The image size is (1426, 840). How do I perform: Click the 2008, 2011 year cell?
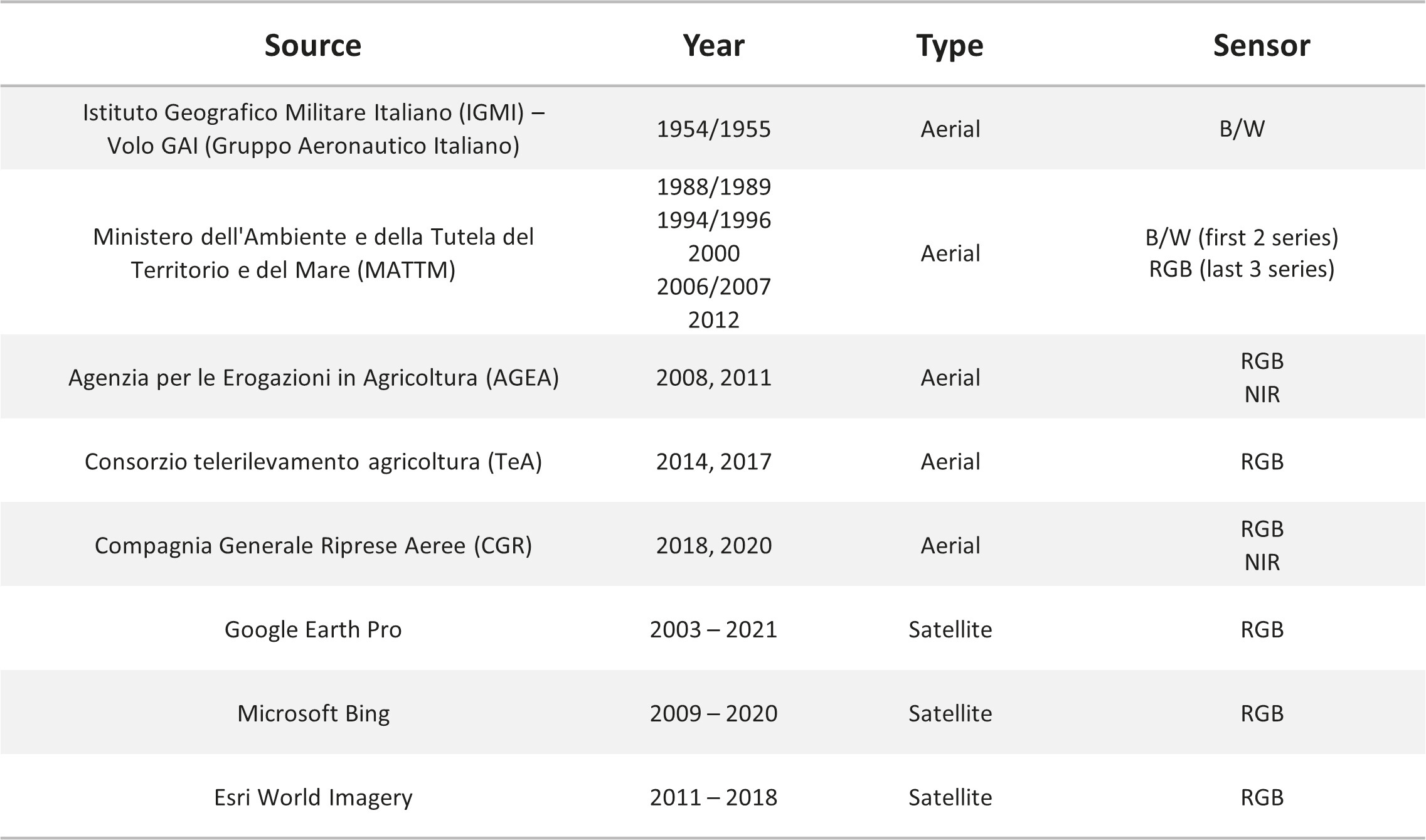pyautogui.click(x=713, y=378)
